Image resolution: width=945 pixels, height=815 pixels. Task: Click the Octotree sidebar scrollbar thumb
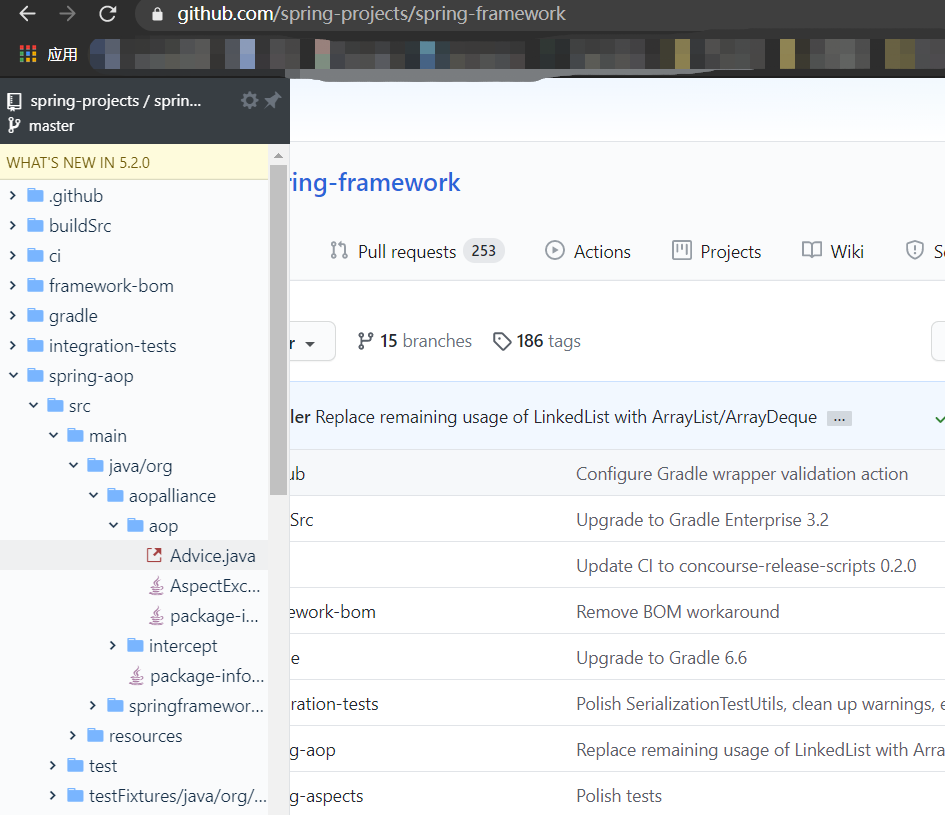coord(278,330)
